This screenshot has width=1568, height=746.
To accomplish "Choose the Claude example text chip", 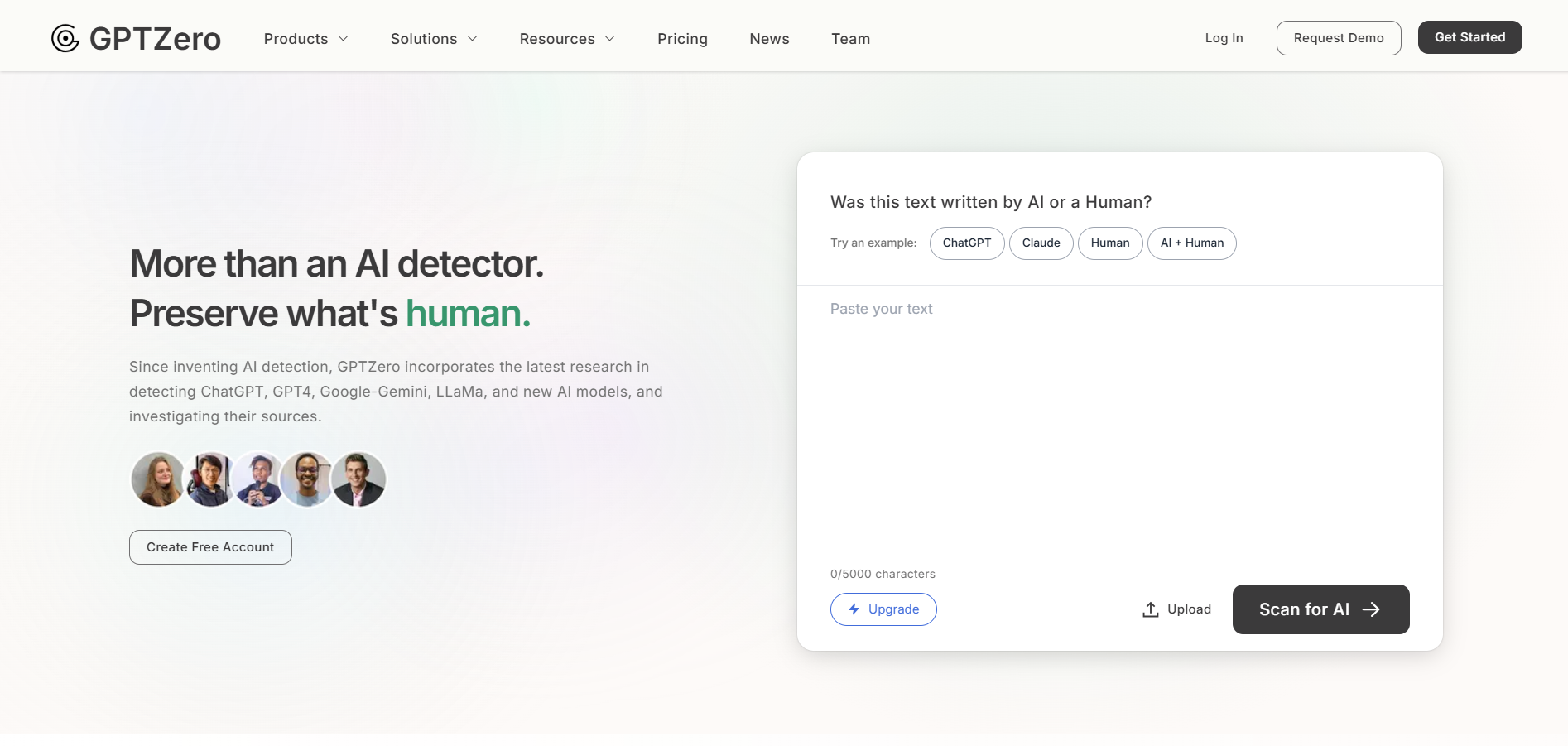I will coord(1041,243).
